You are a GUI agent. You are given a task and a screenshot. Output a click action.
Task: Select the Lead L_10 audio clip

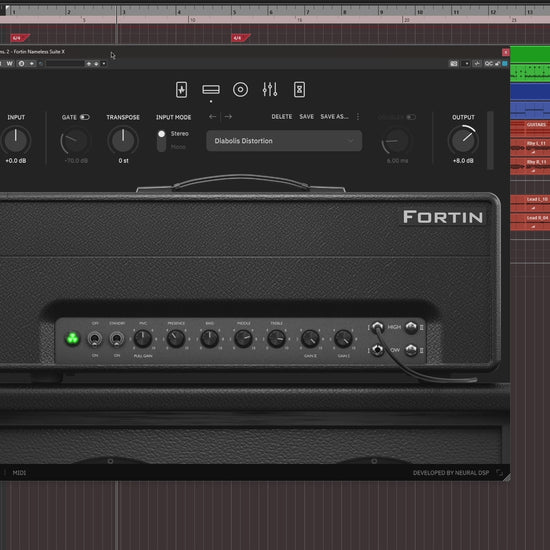(x=530, y=203)
